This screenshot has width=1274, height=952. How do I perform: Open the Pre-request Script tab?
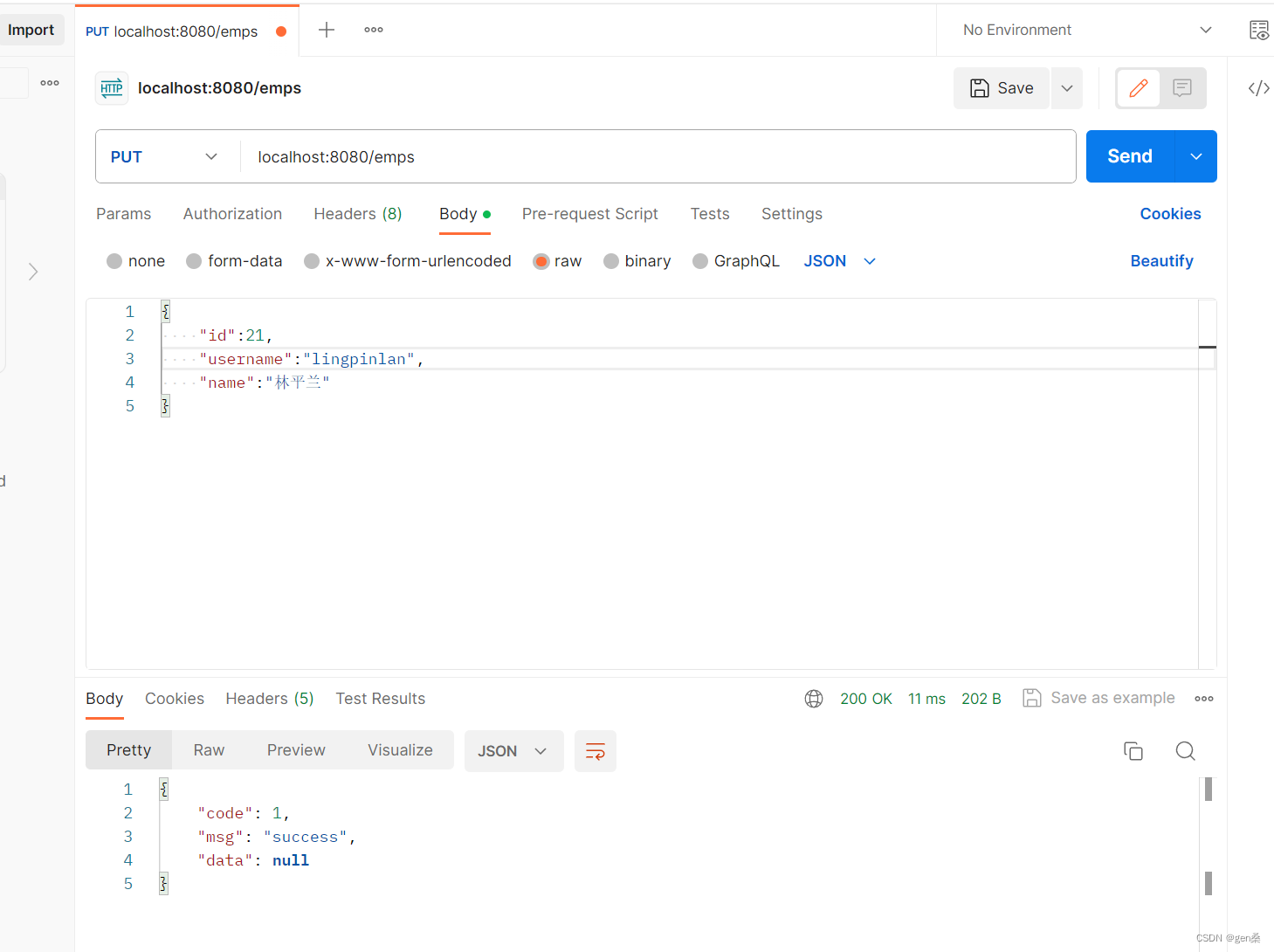click(590, 214)
